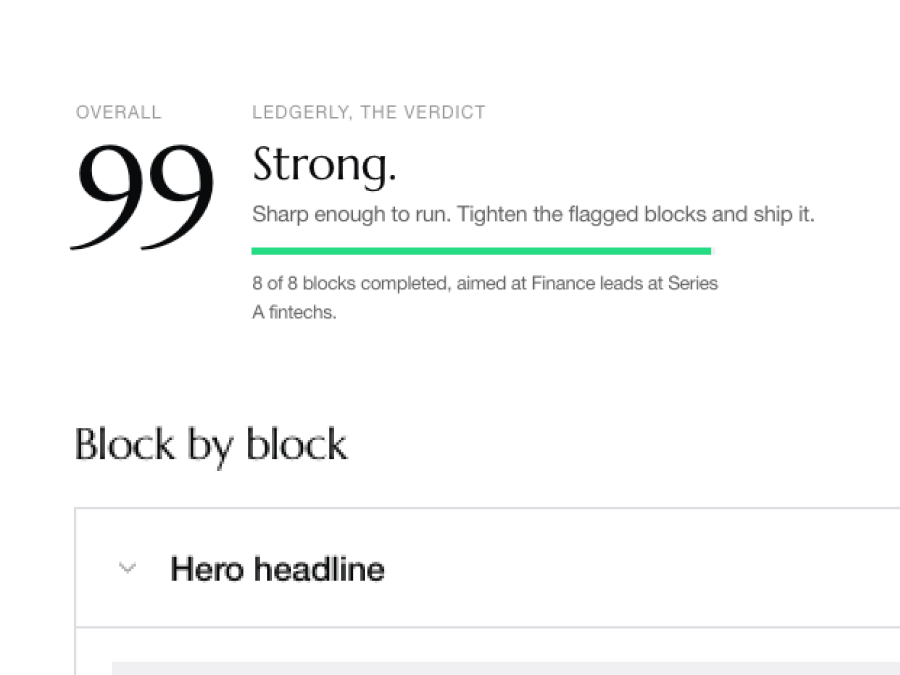The image size is (900, 675).
Task: Click the gray field below Hero headline
Action: (506, 668)
